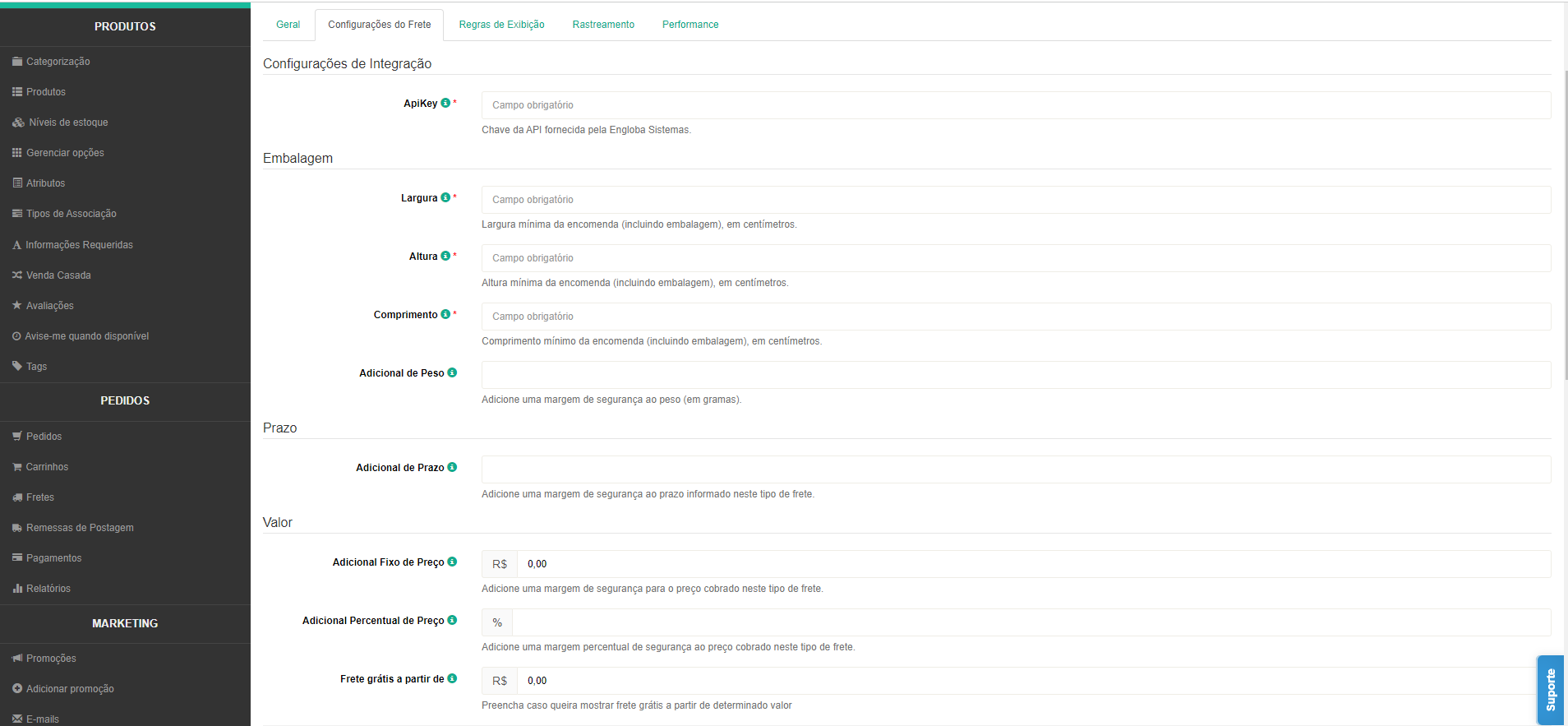Viewport: 1568px width, 726px height.
Task: Click the info icon beside Adicional de Peso
Action: pos(452,372)
